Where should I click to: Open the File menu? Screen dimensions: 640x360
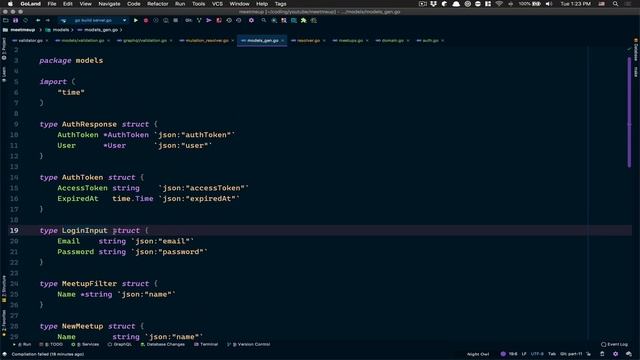pos(52,4)
